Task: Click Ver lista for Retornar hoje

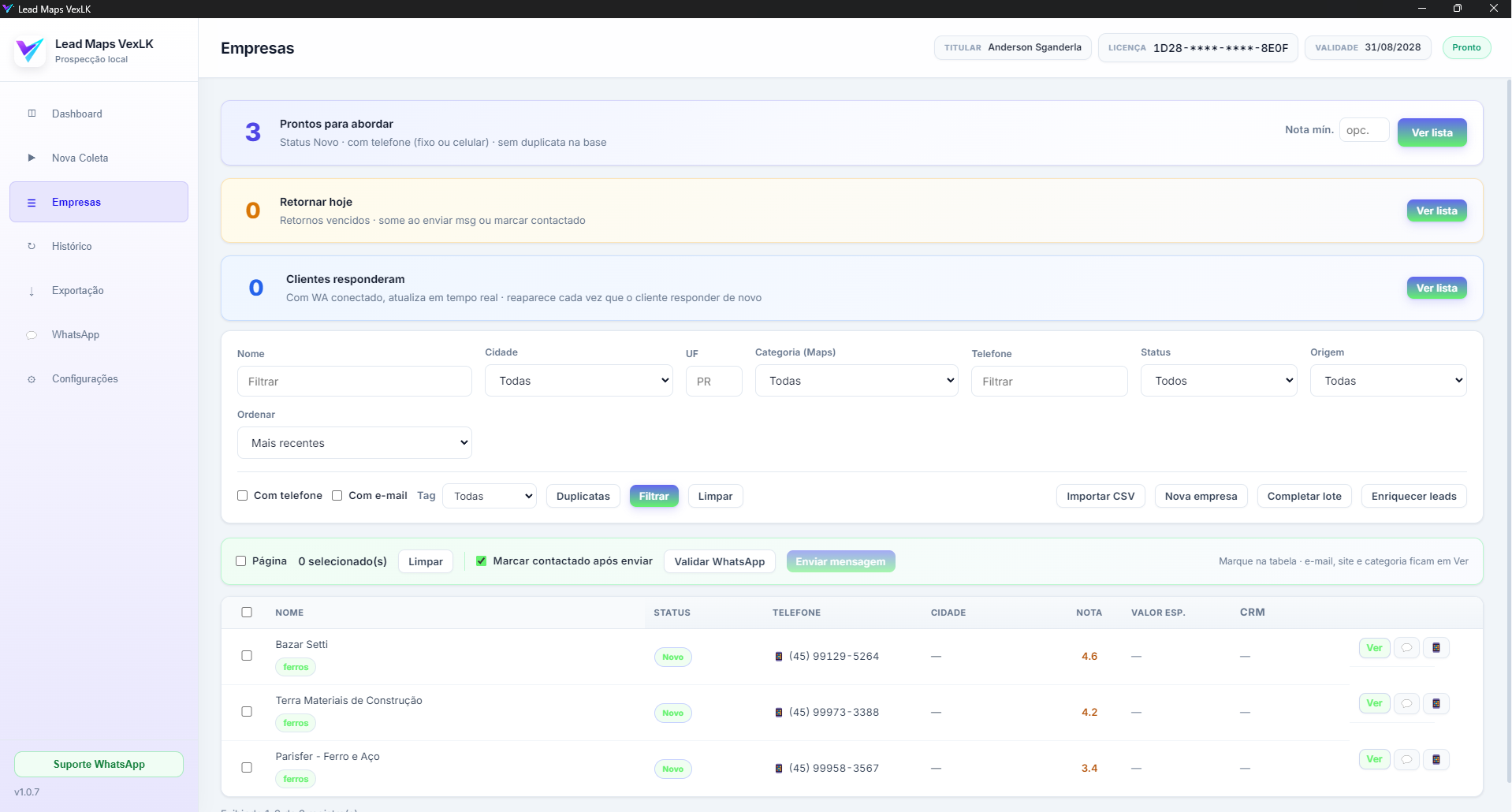Action: pos(1436,210)
